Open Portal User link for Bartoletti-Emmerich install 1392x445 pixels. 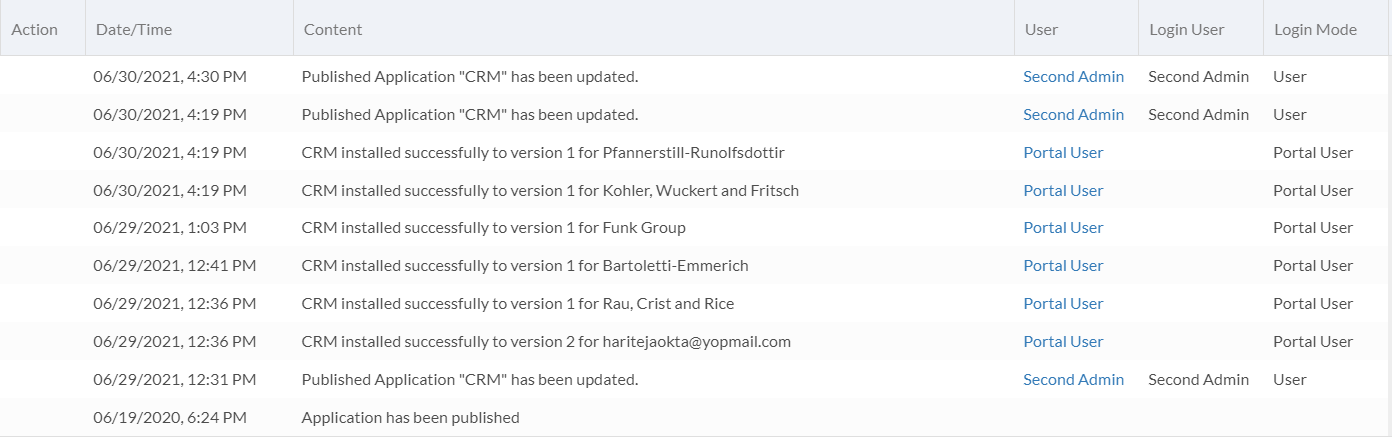click(x=1063, y=265)
